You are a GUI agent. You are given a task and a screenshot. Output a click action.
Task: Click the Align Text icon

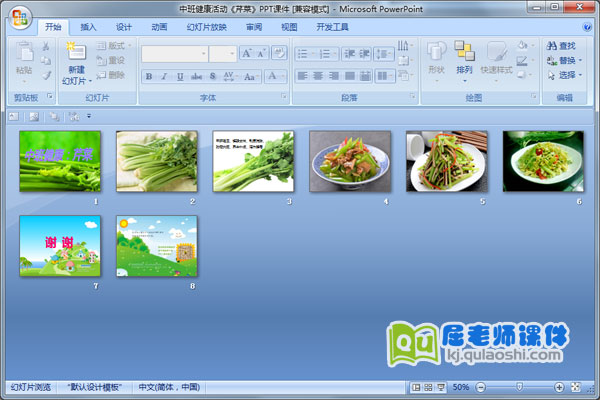click(404, 60)
